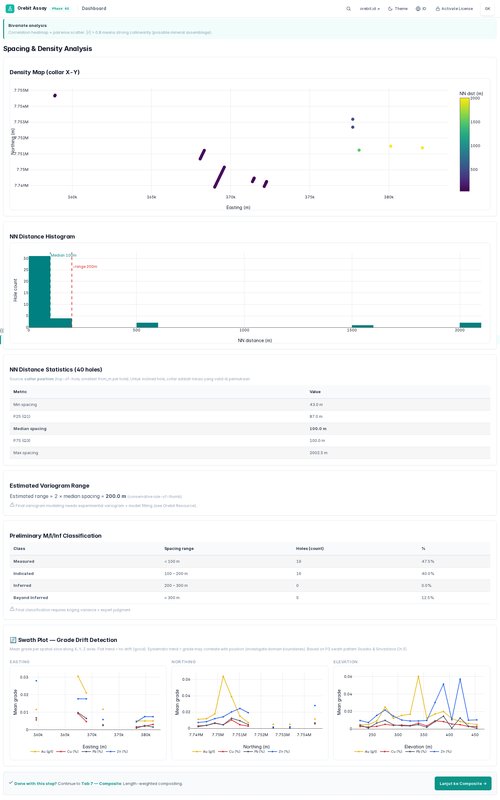Click the checkmark icon beside Done with this step
Image resolution: width=500 pixels, height=800 pixels.
coord(11,783)
